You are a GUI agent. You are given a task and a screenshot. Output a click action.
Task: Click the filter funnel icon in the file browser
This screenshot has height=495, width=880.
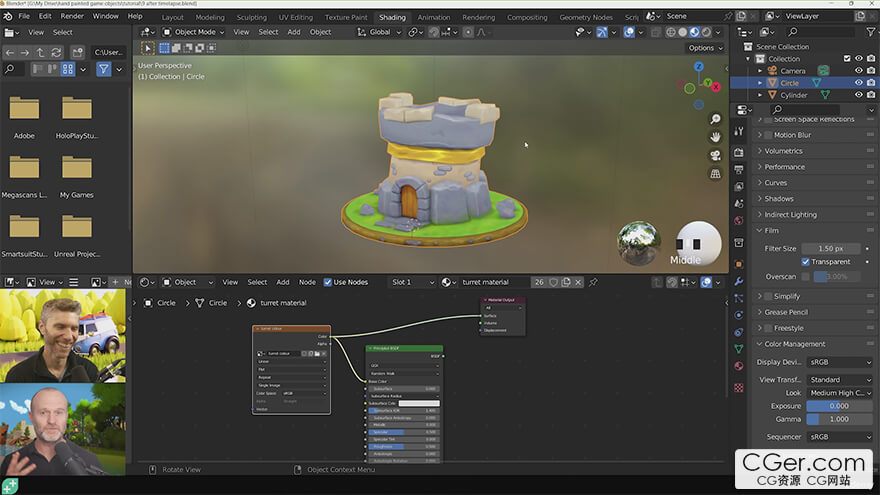click(x=103, y=69)
